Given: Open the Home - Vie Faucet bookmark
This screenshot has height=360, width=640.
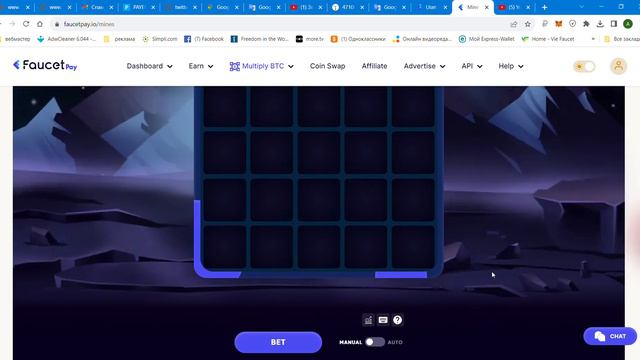Looking at the screenshot, I should pyautogui.click(x=548, y=39).
